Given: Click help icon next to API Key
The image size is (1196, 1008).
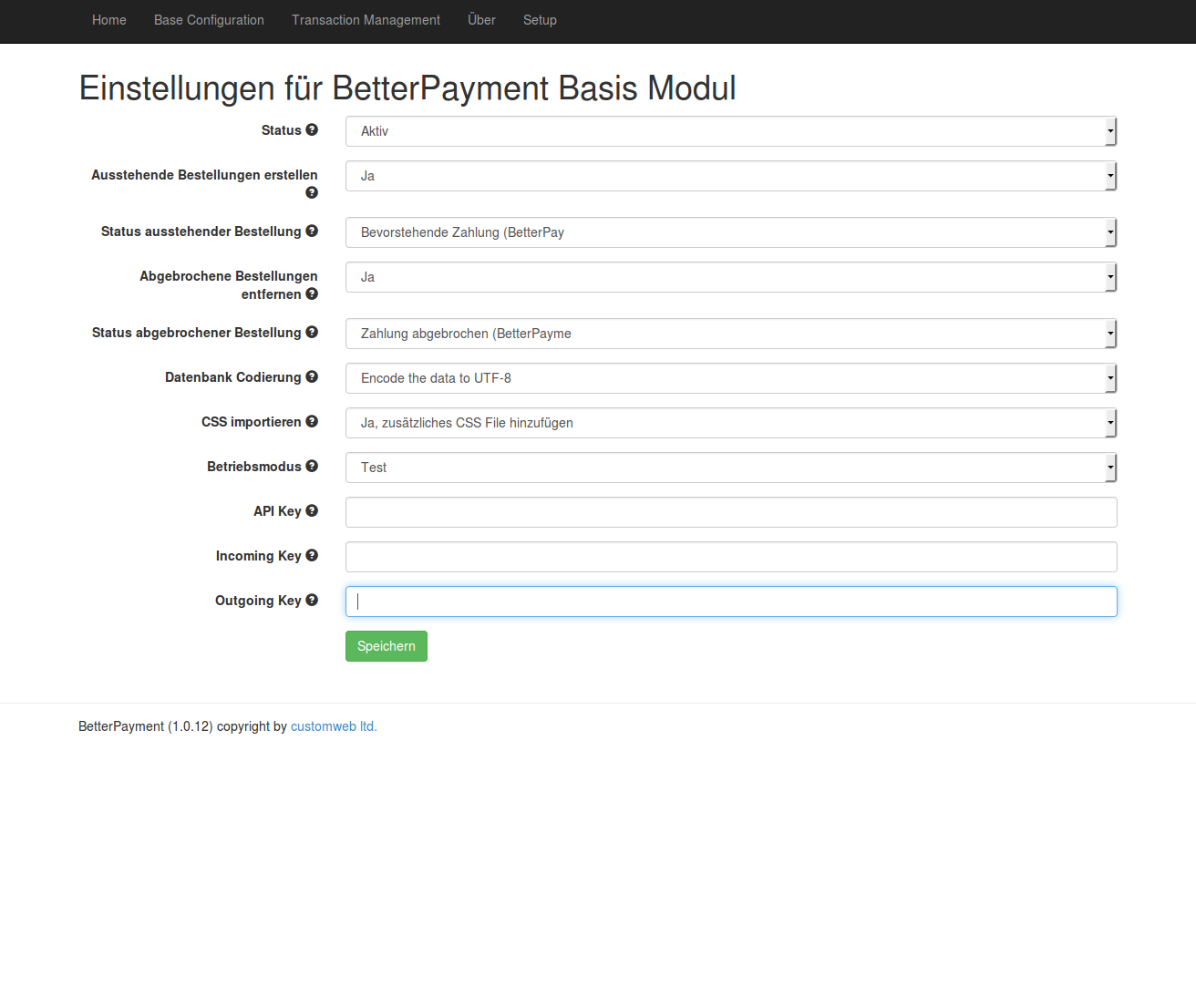Looking at the screenshot, I should click(x=312, y=511).
